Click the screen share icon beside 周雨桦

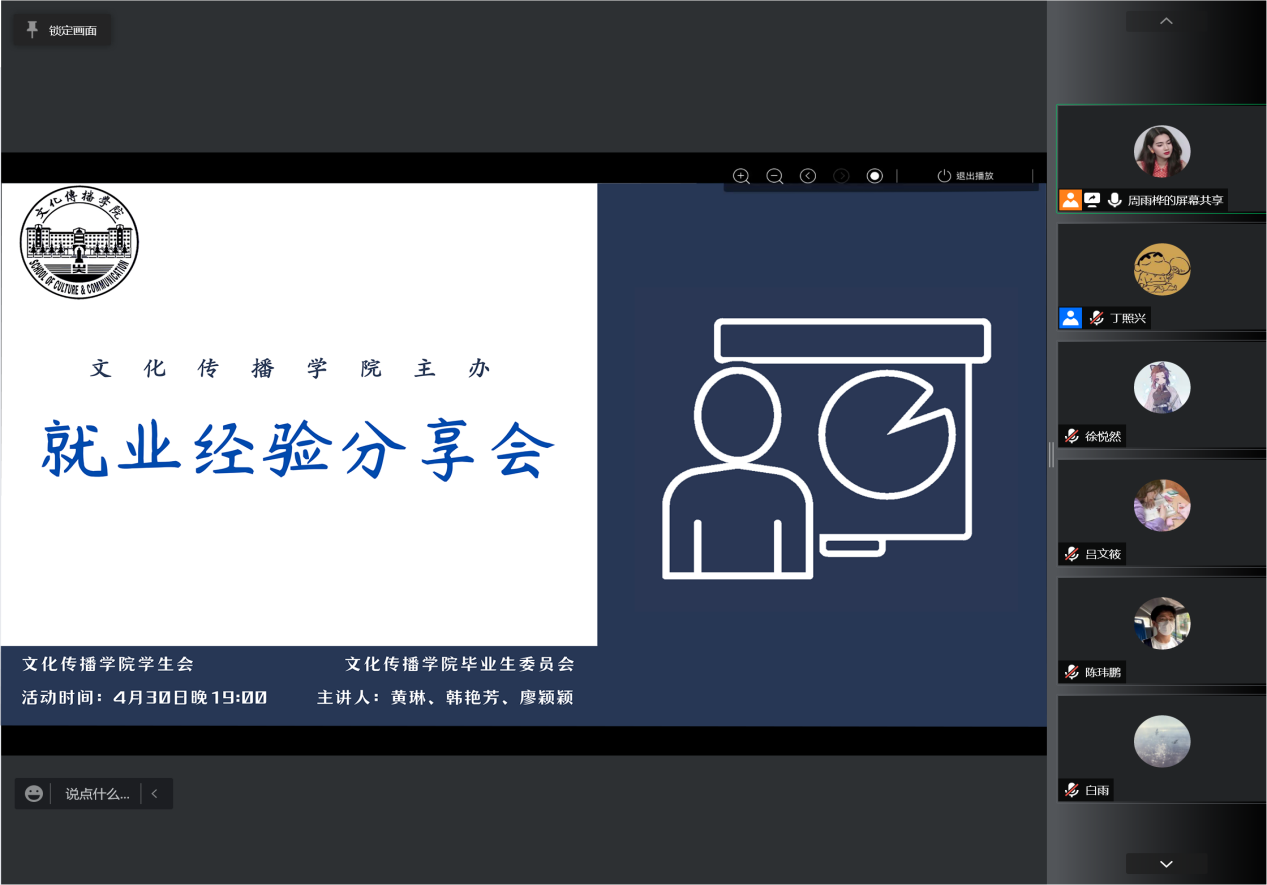pos(1093,200)
